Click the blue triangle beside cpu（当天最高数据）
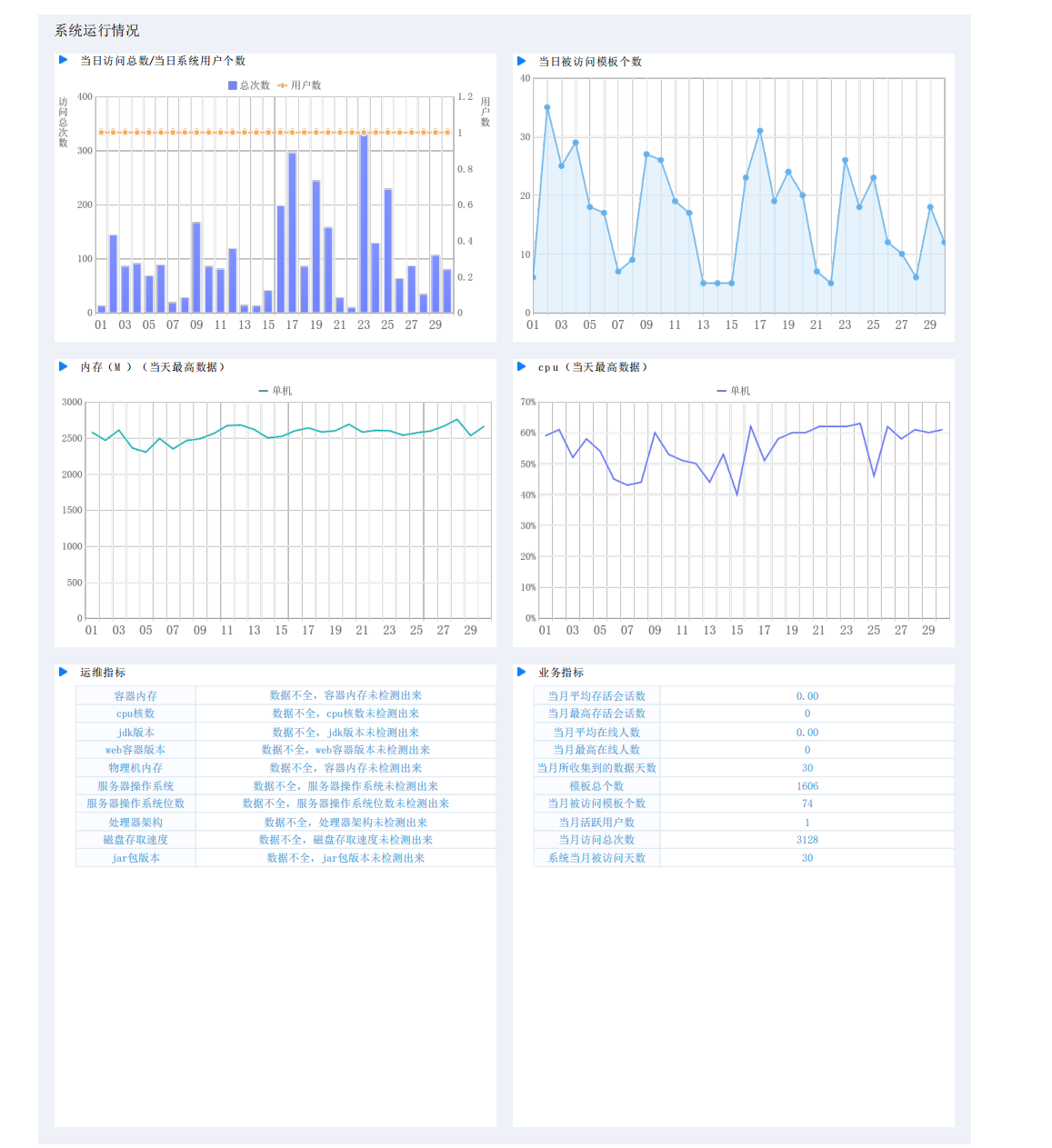Viewport: 1052px width, 1148px height. pyautogui.click(x=522, y=366)
